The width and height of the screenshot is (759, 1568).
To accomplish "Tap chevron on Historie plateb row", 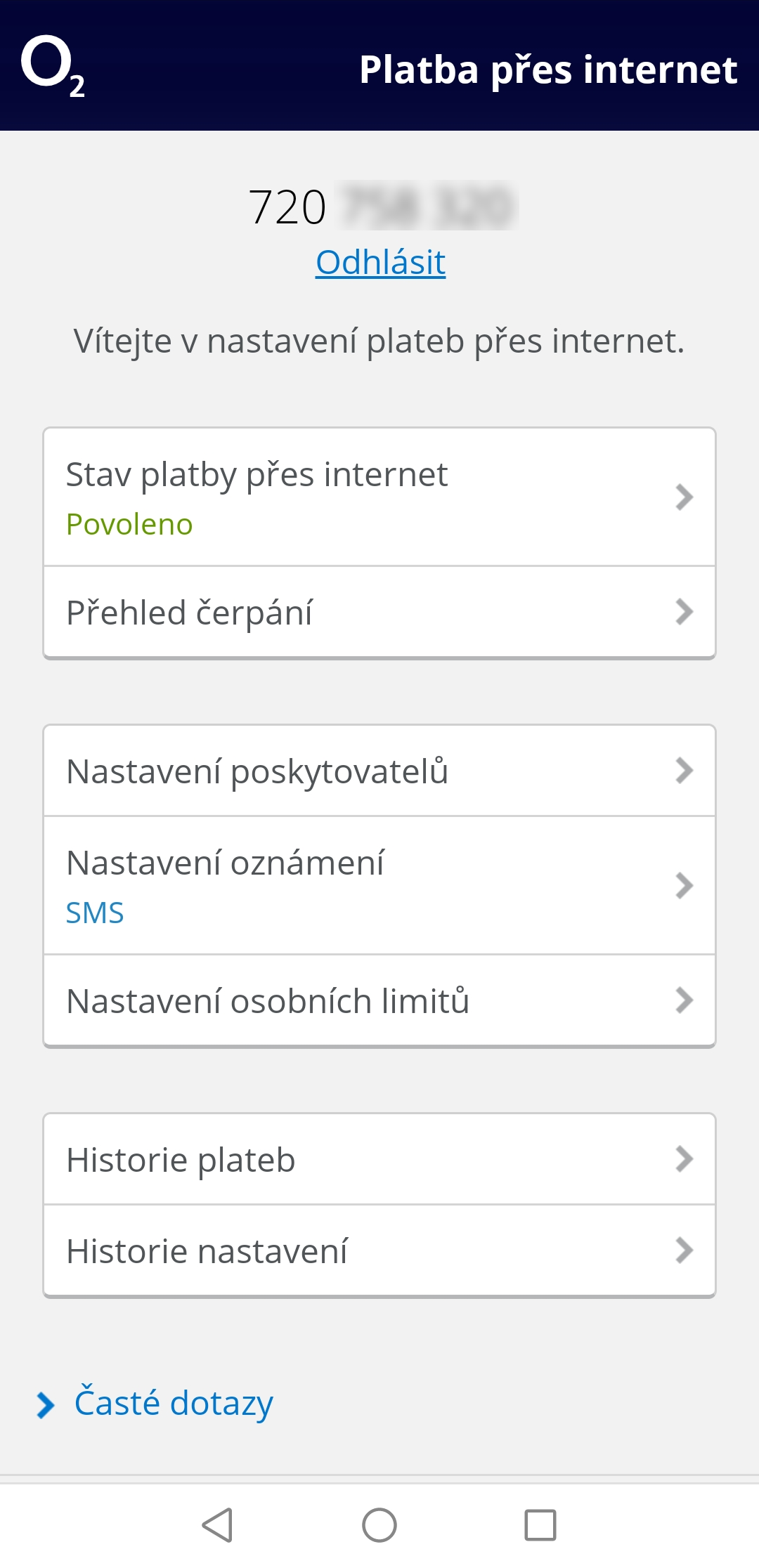I will [684, 1159].
